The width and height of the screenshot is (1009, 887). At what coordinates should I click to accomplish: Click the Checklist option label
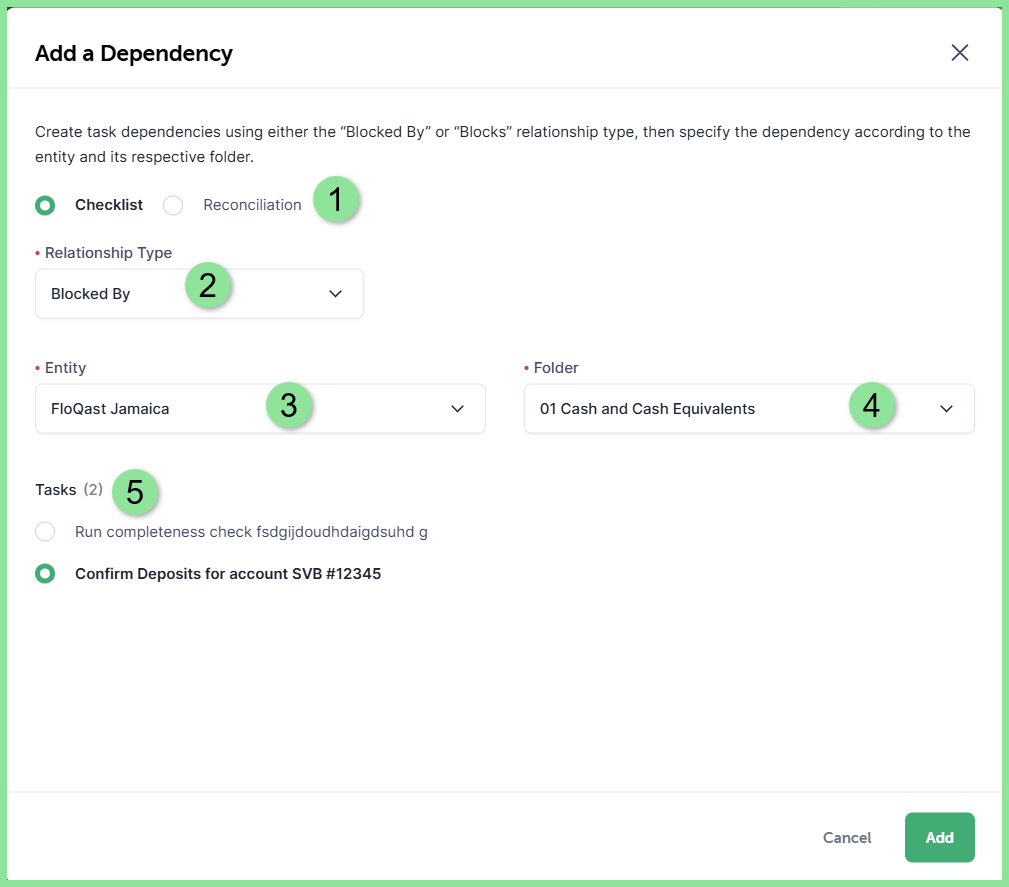pyautogui.click(x=109, y=205)
